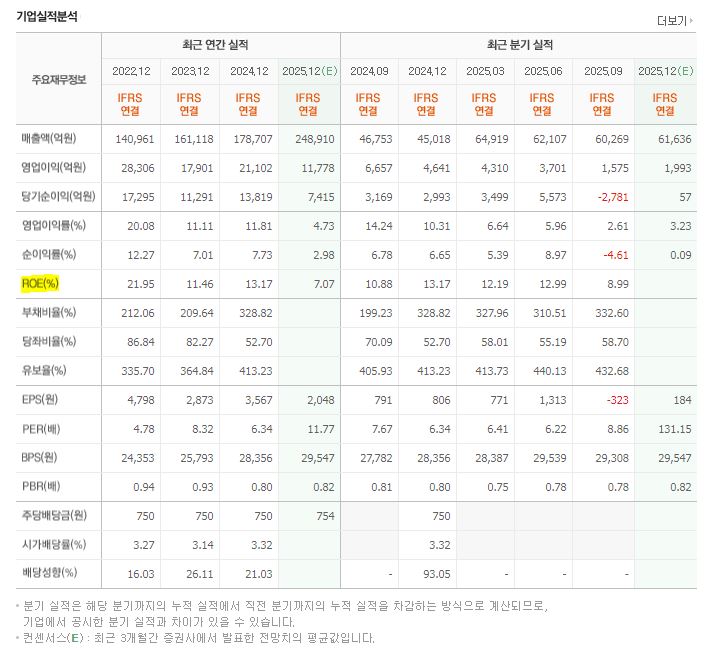Viewport: 712px width, 650px height.
Task: Click the EPS(원) row label
Action: (40, 400)
